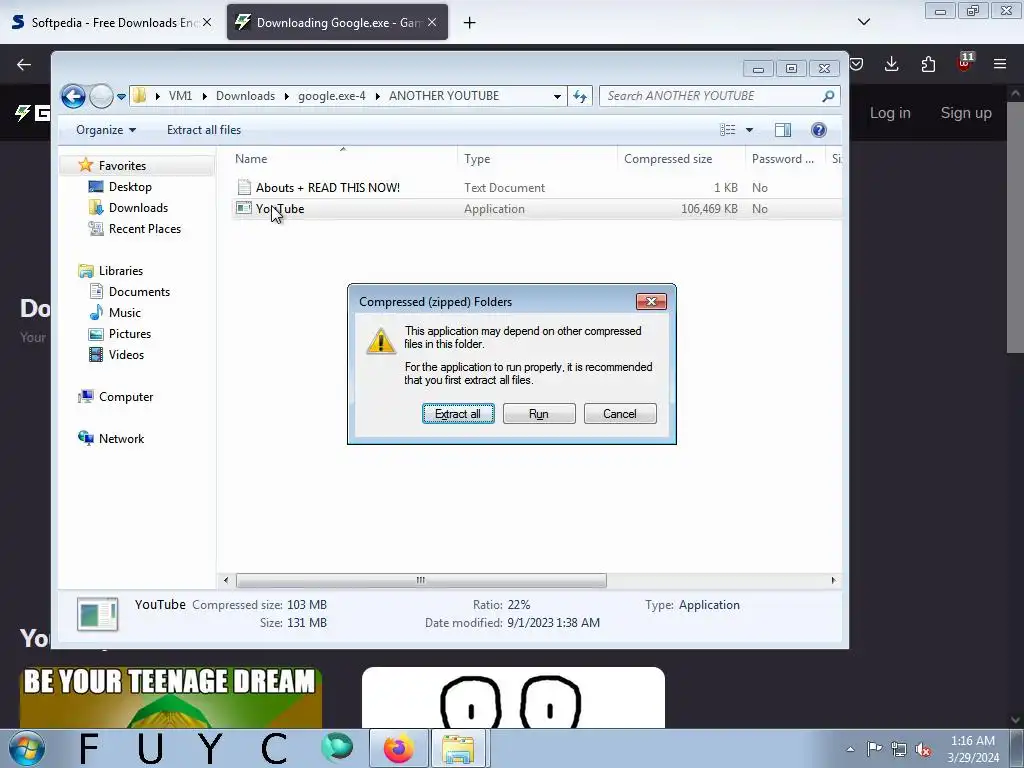Click the horizontal scrollbar in file list
This screenshot has width=1024, height=768.
click(421, 580)
